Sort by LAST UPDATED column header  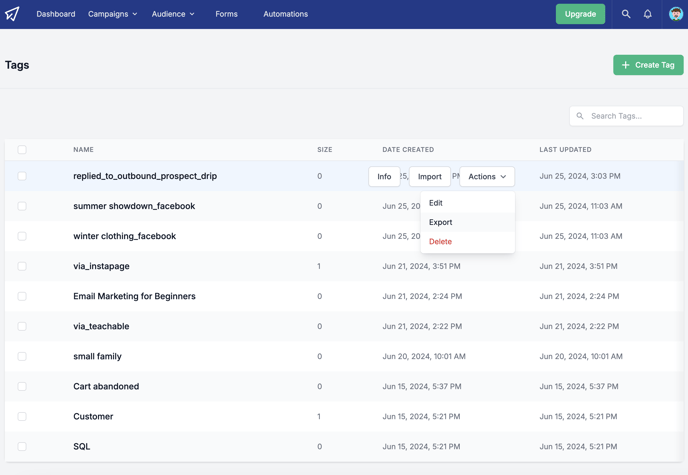click(565, 150)
